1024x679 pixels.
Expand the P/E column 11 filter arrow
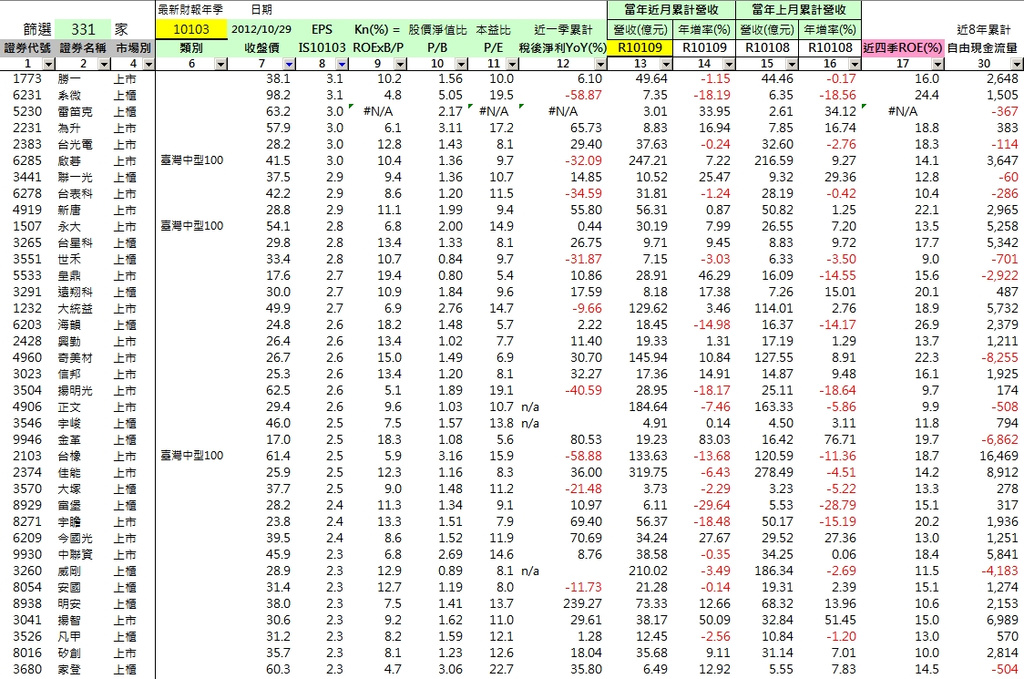coord(513,64)
